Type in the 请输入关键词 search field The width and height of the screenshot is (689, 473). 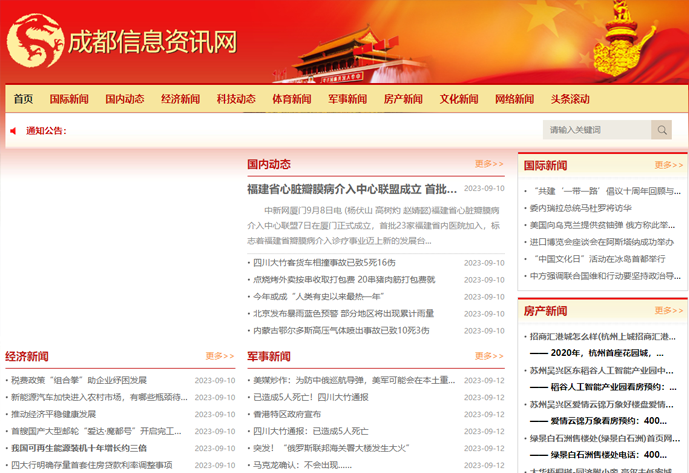coord(597,130)
